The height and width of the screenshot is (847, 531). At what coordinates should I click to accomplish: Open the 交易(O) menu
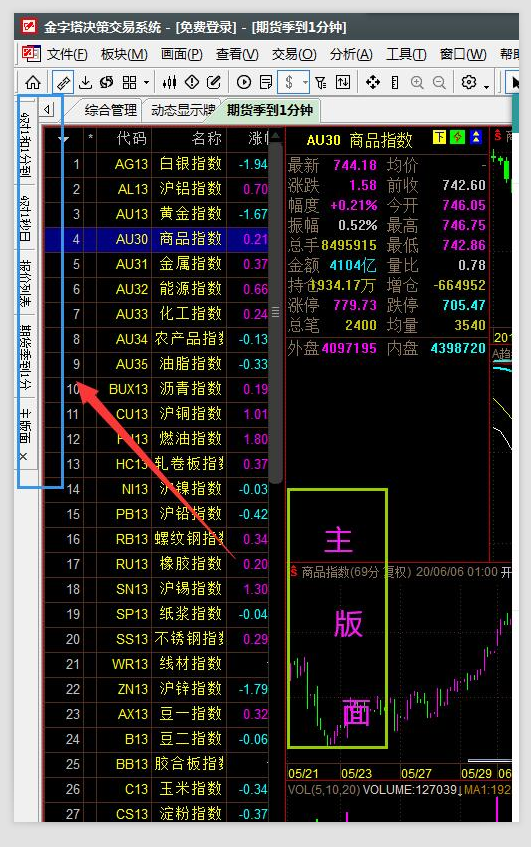[x=294, y=54]
